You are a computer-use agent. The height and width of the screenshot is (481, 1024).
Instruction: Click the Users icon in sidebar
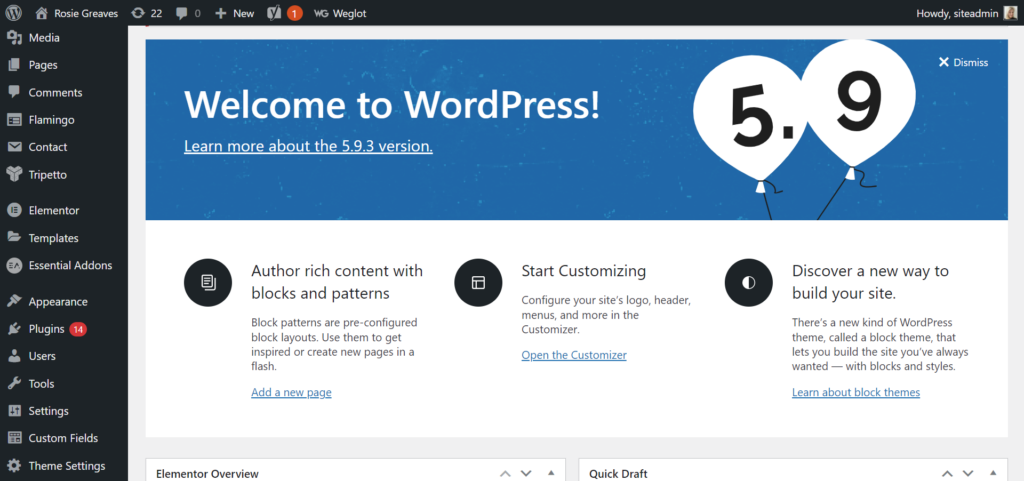click(14, 356)
